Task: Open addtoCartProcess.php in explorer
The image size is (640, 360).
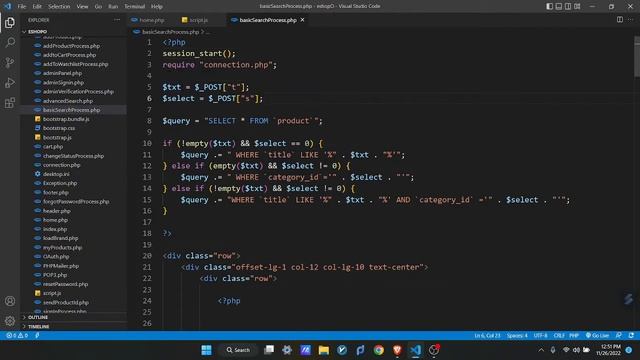Action: click(69, 55)
